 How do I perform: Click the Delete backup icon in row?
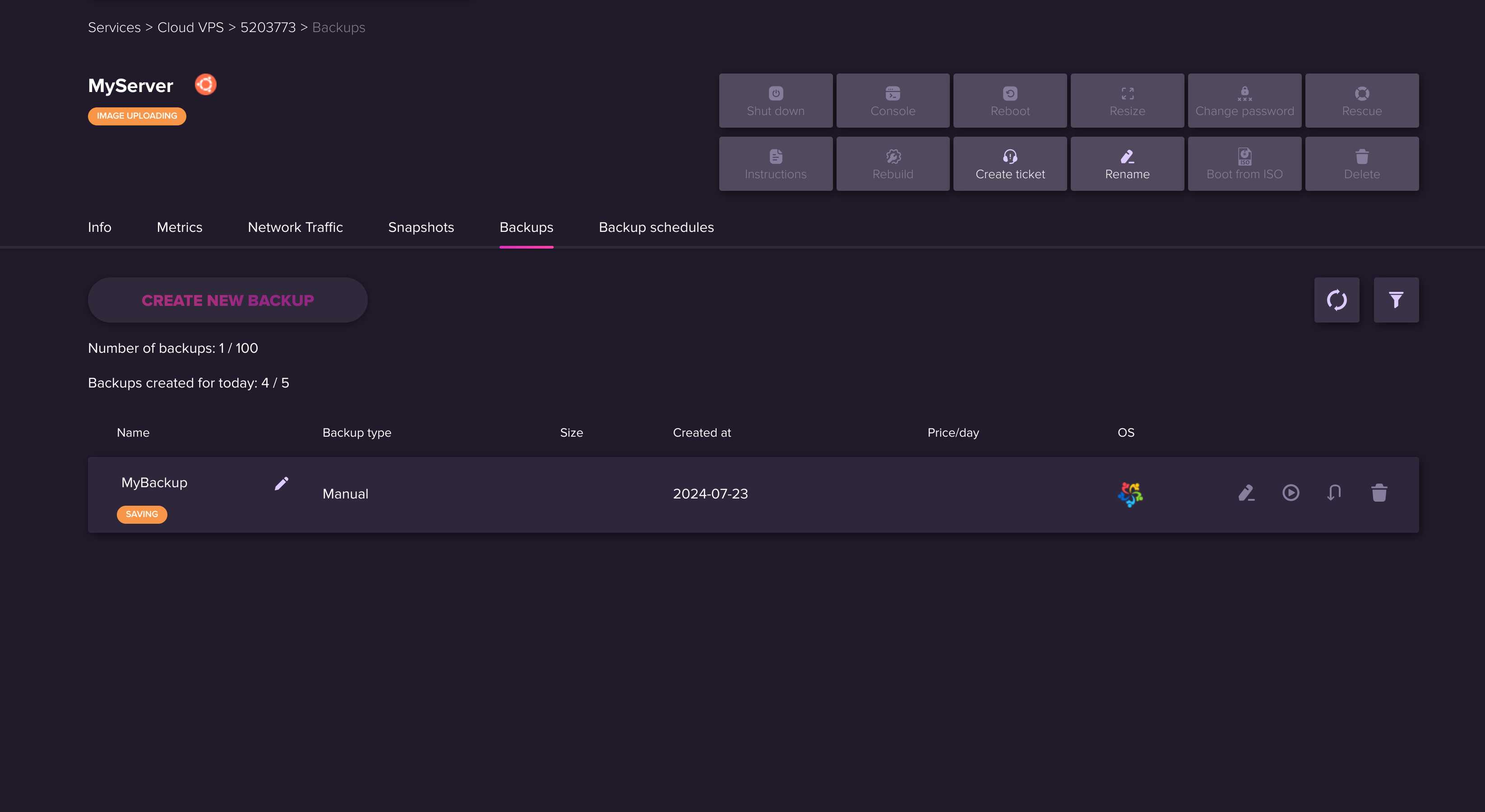click(1379, 493)
